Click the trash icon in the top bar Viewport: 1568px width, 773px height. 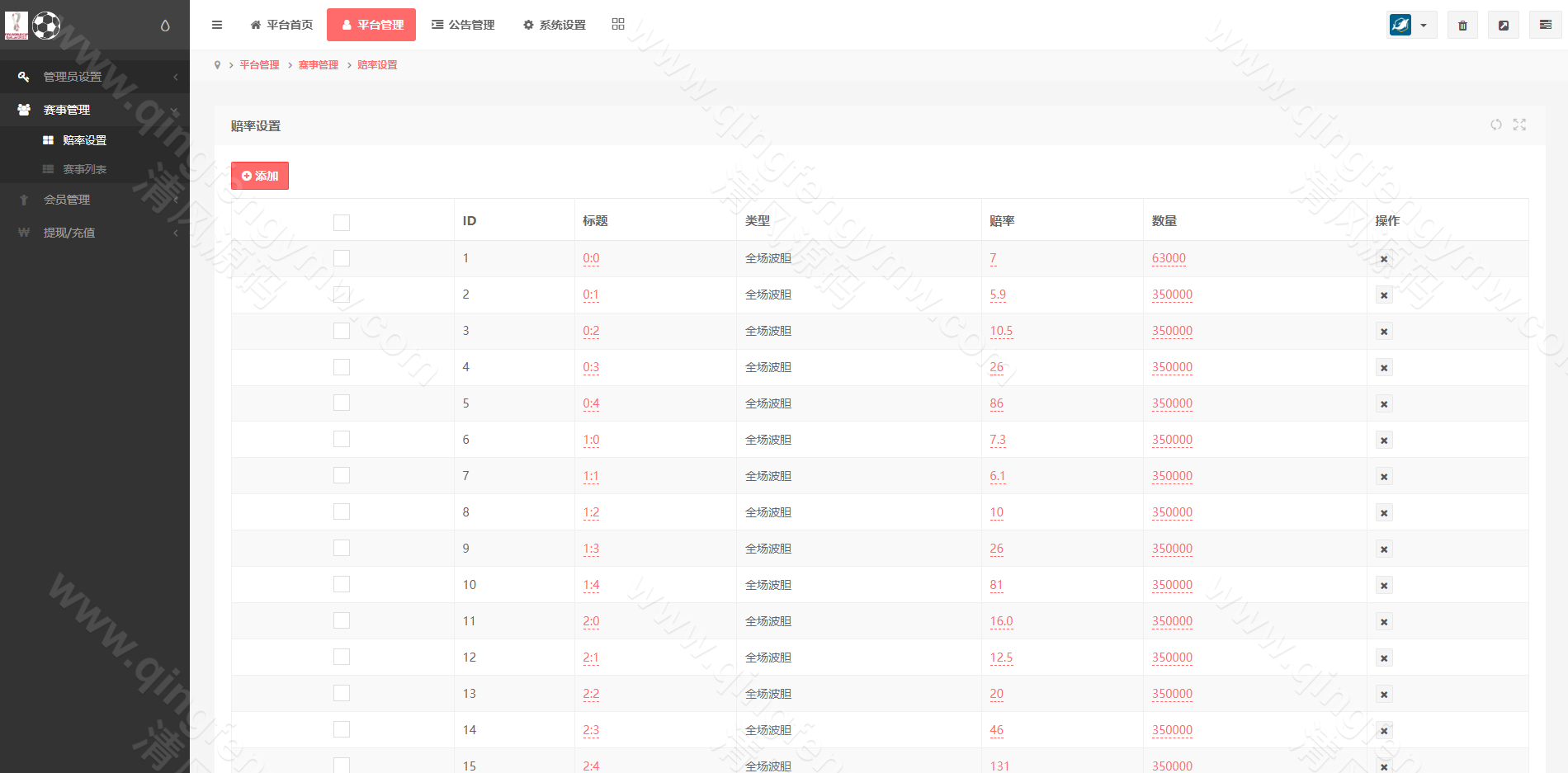point(1462,25)
